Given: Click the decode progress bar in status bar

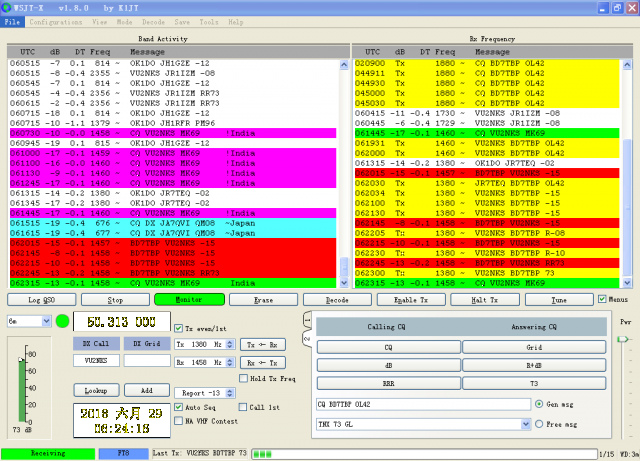Looking at the screenshot, I should pyautogui.click(x=424, y=454).
